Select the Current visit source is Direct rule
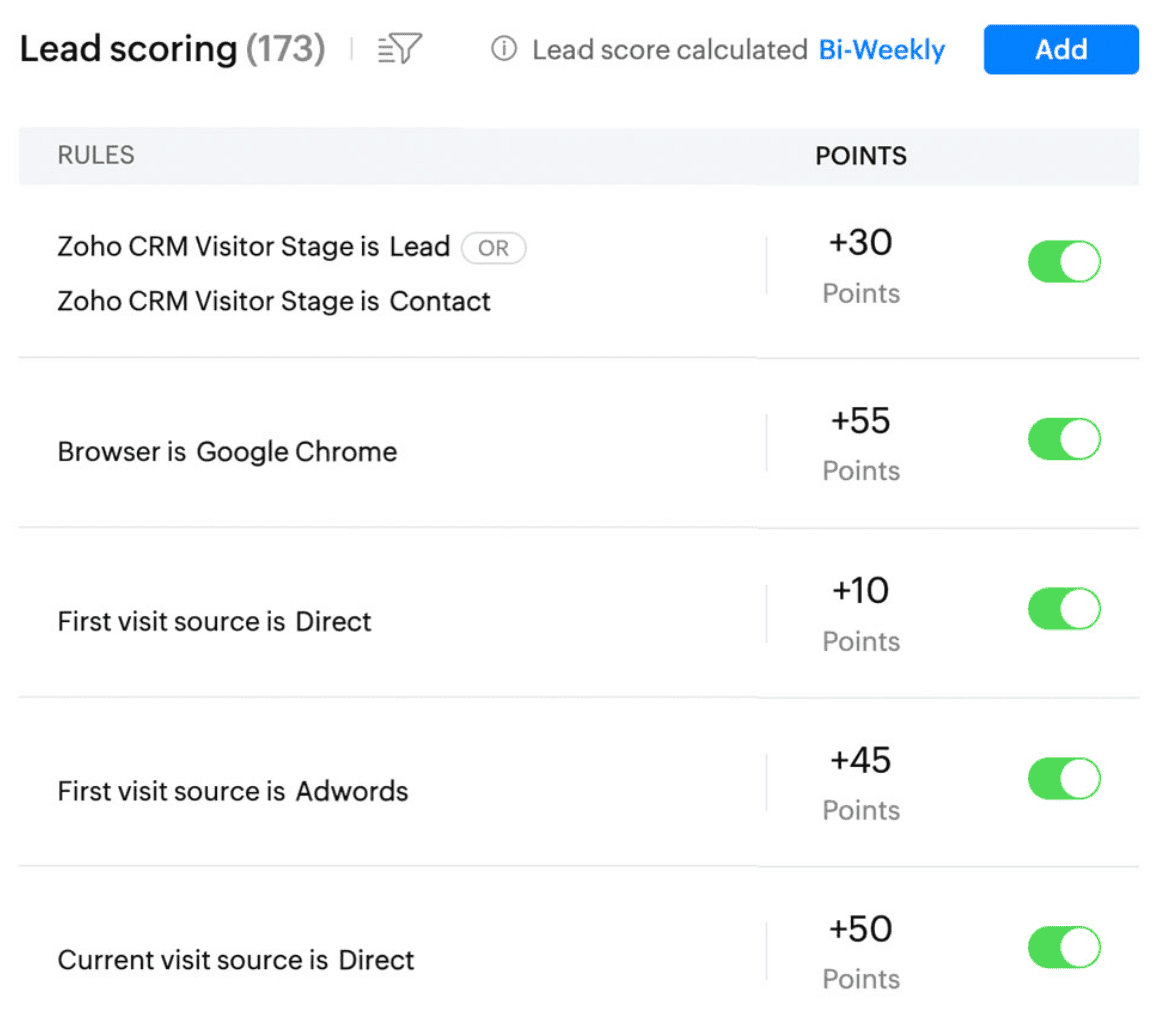Viewport: 1152px width, 1018px height. click(x=236, y=960)
